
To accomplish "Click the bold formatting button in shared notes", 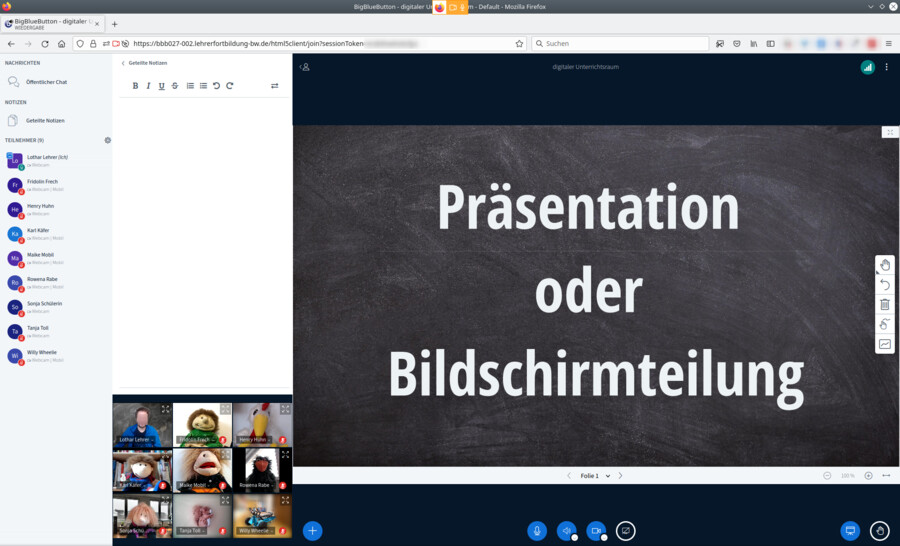I will (136, 86).
